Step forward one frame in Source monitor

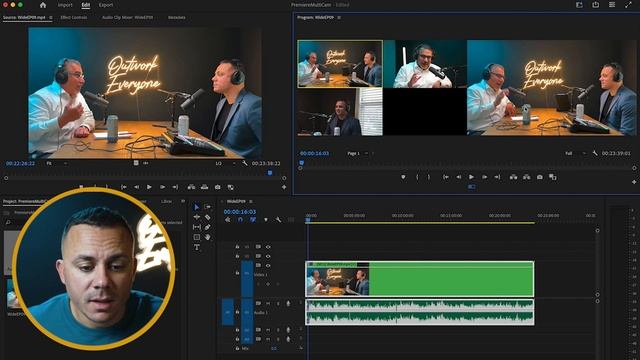(x=162, y=187)
